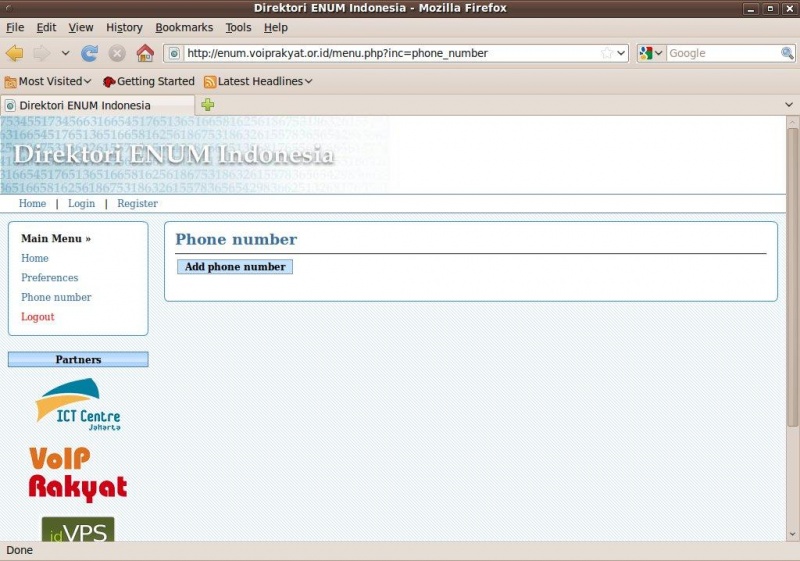This screenshot has height=561, width=800.
Task: Click the Main Menu » heading
Action: (56, 238)
